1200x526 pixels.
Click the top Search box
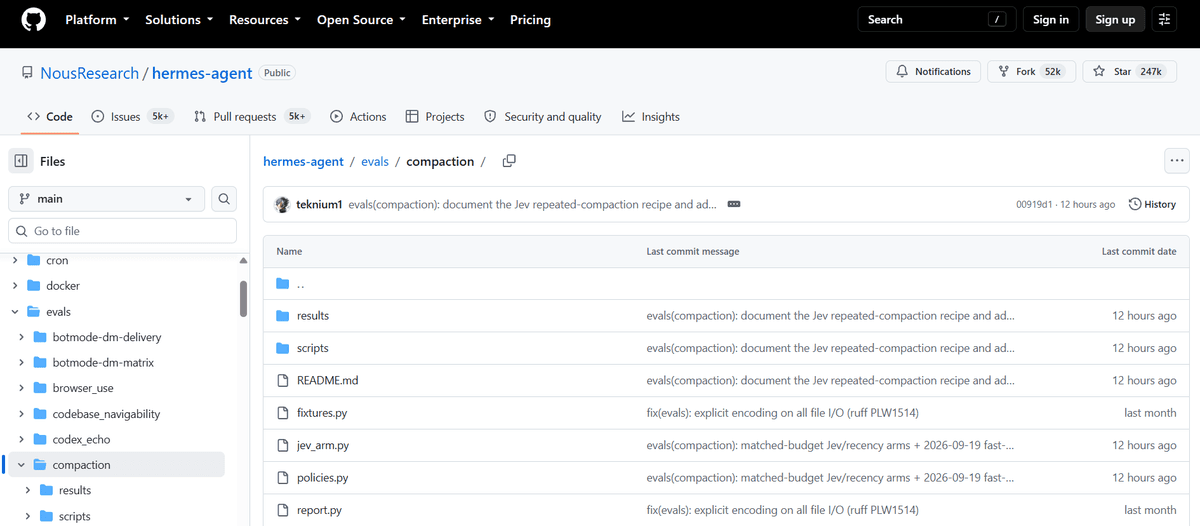click(937, 20)
